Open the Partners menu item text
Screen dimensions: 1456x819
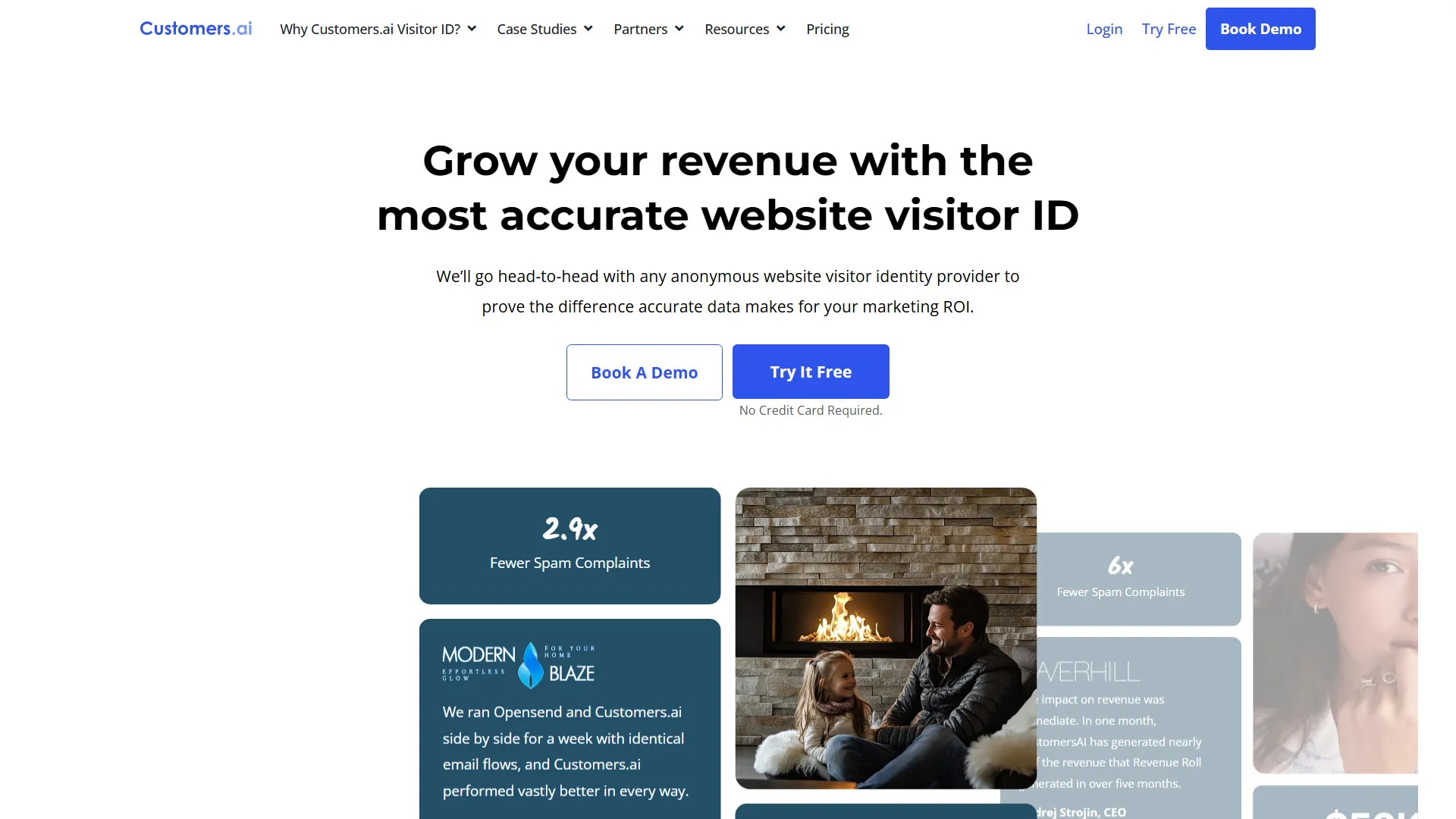[x=641, y=29]
